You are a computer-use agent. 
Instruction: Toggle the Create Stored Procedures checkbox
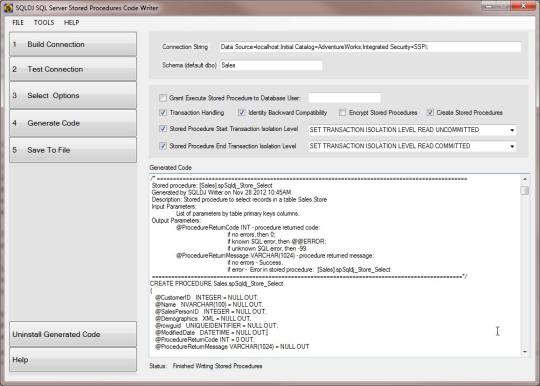tap(430, 113)
